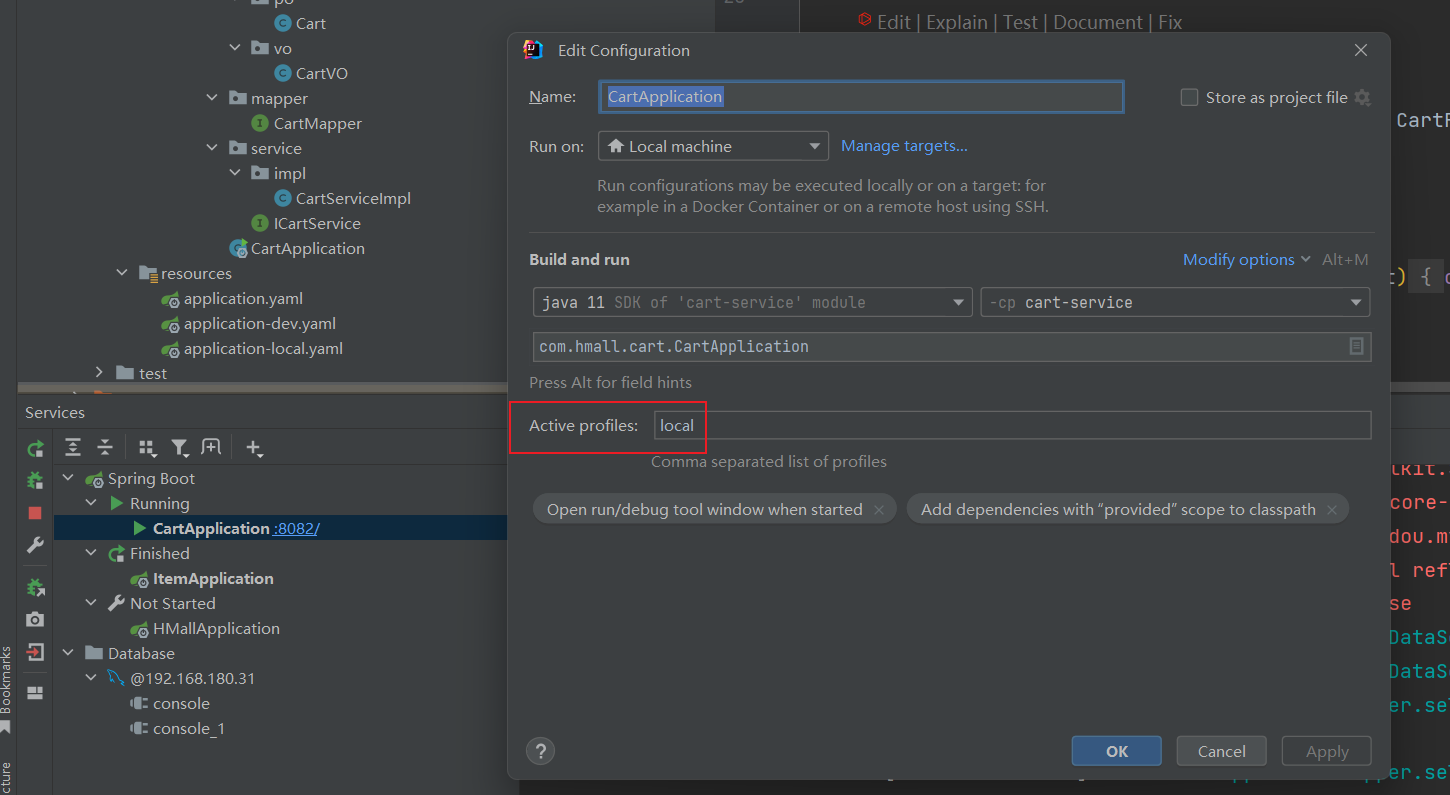Open Edit Configuration wrench in Services sidebar
Image resolution: width=1450 pixels, height=795 pixels.
35,545
